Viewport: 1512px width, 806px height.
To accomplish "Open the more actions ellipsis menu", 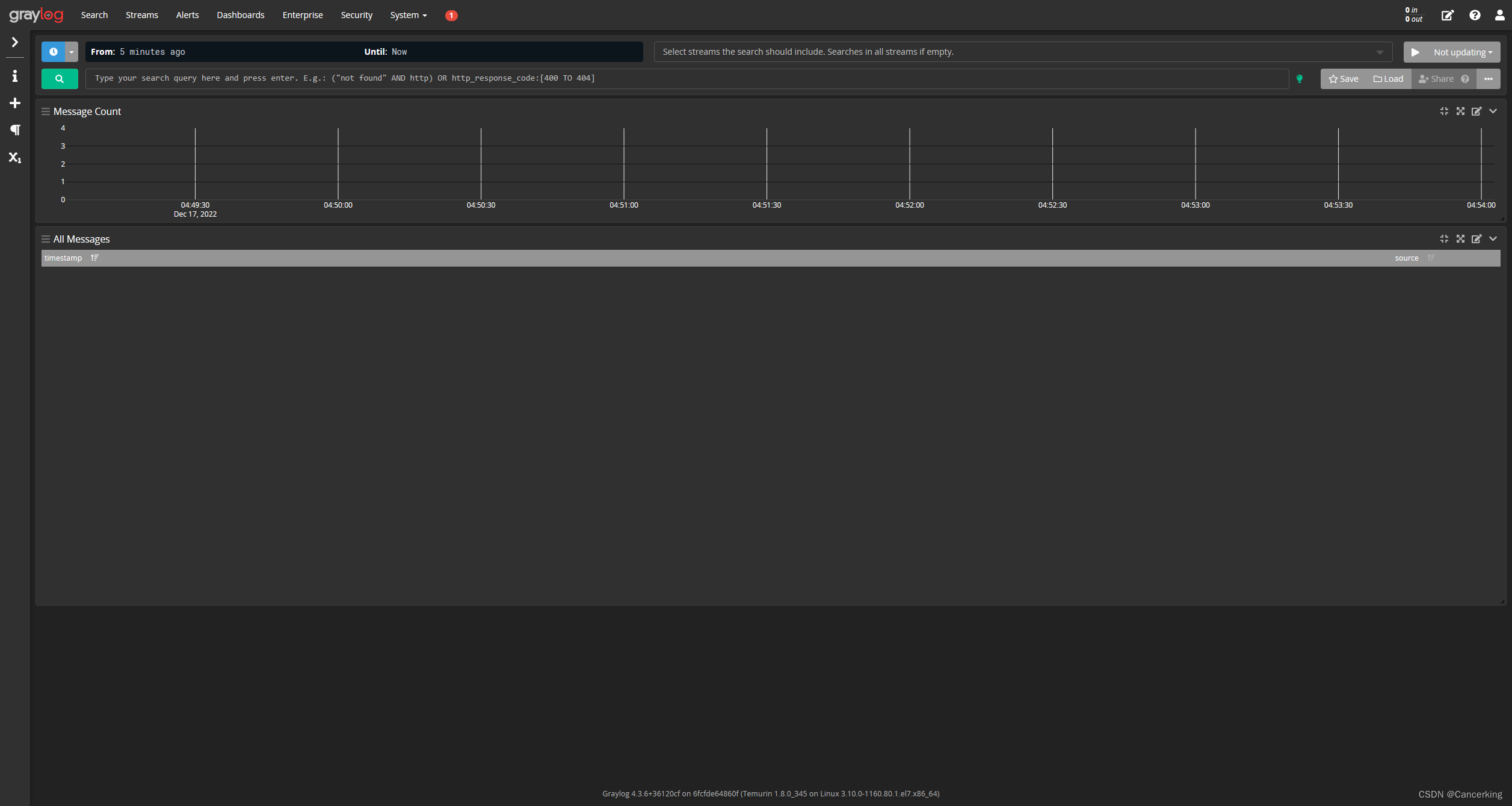I will coord(1489,79).
